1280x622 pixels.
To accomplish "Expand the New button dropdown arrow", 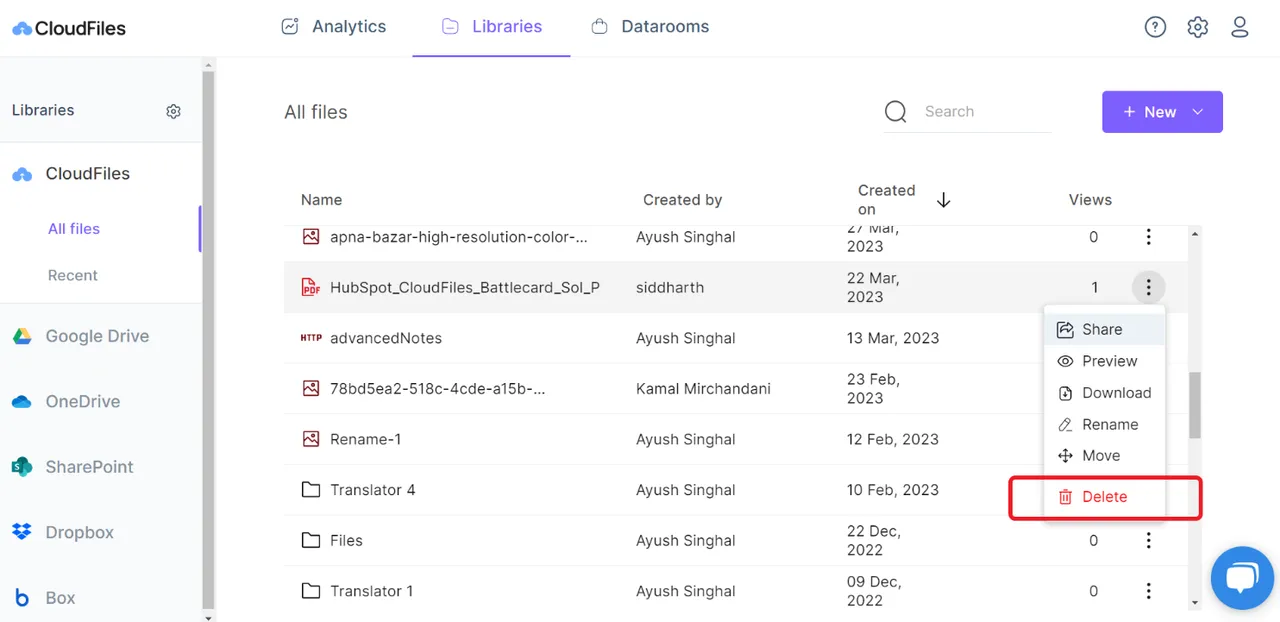I will pos(1196,112).
